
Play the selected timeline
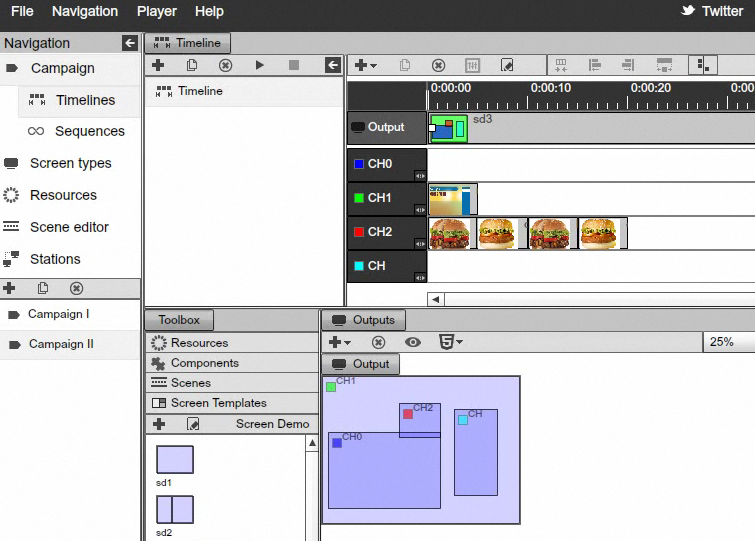coord(260,65)
